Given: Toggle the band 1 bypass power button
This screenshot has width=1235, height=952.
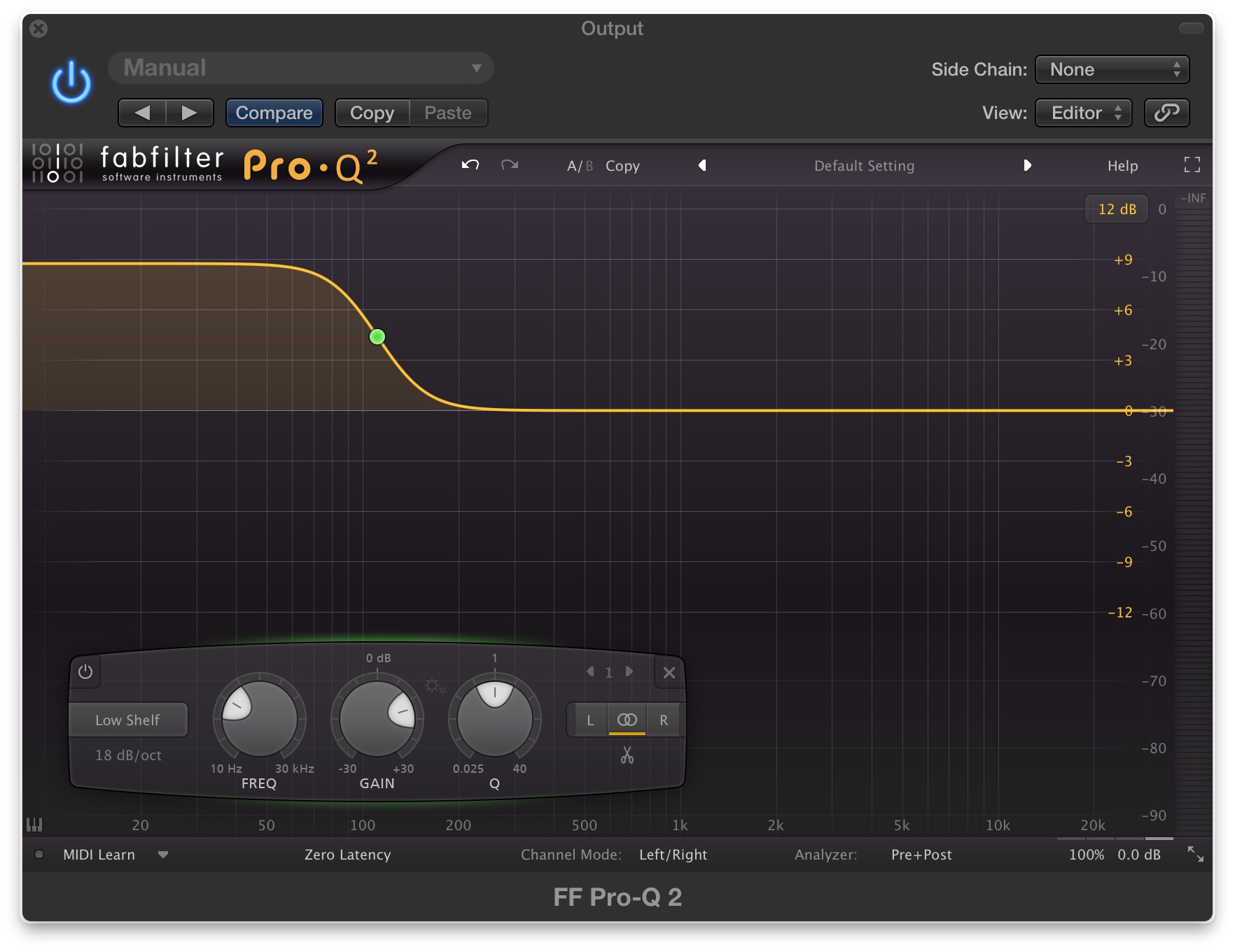Looking at the screenshot, I should coord(85,672).
